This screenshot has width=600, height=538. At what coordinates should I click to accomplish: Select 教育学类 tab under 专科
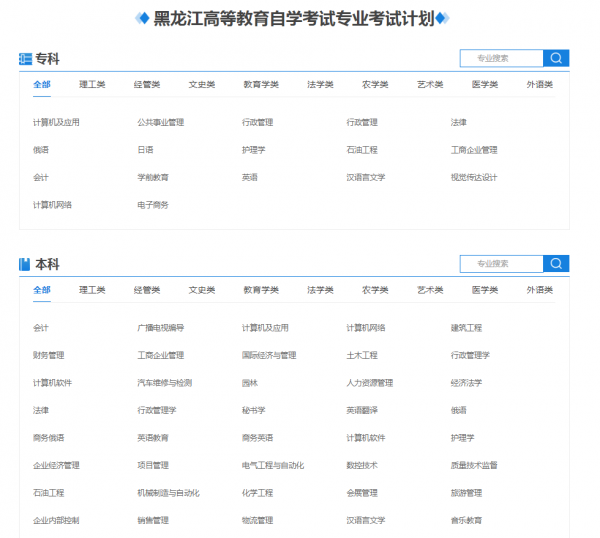(x=261, y=85)
